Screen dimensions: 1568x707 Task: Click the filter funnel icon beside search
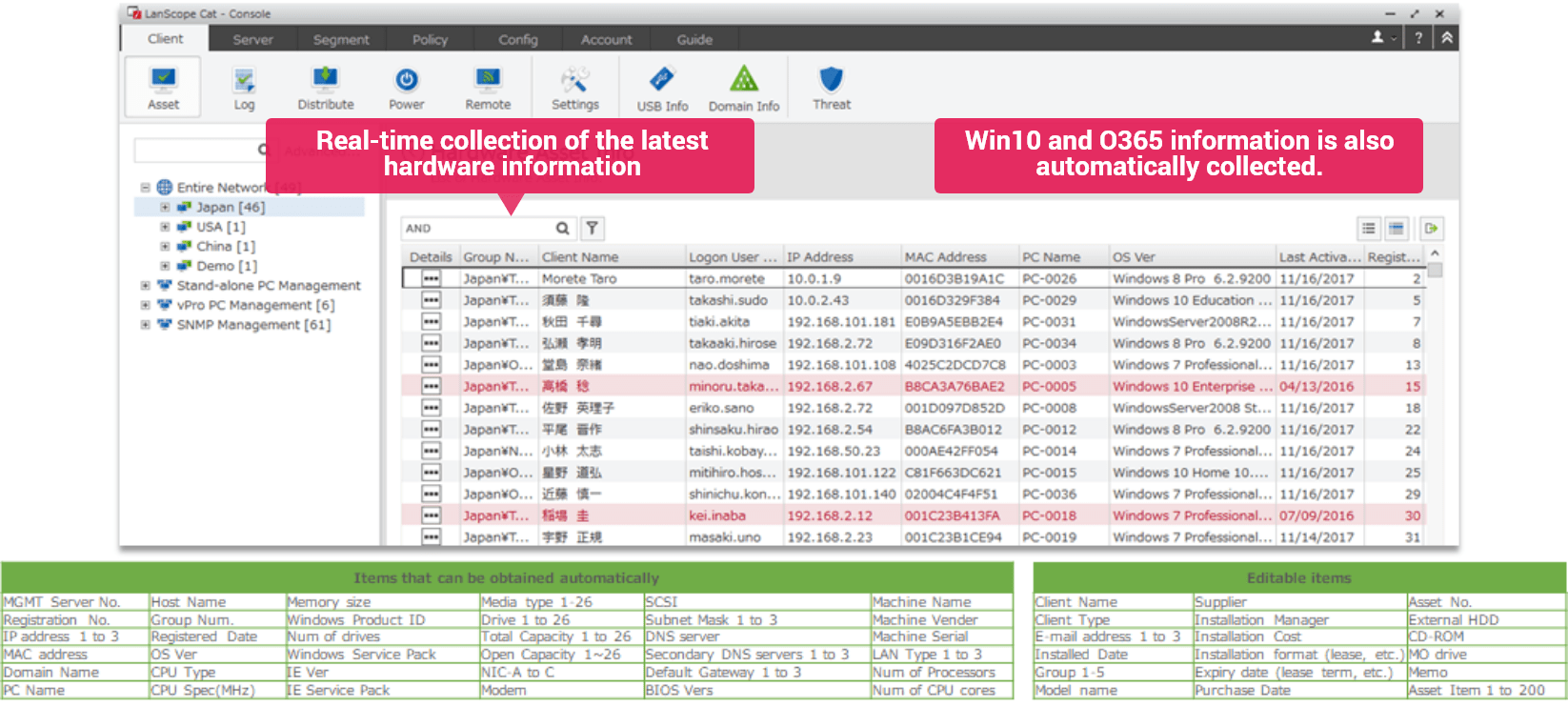pyautogui.click(x=593, y=229)
